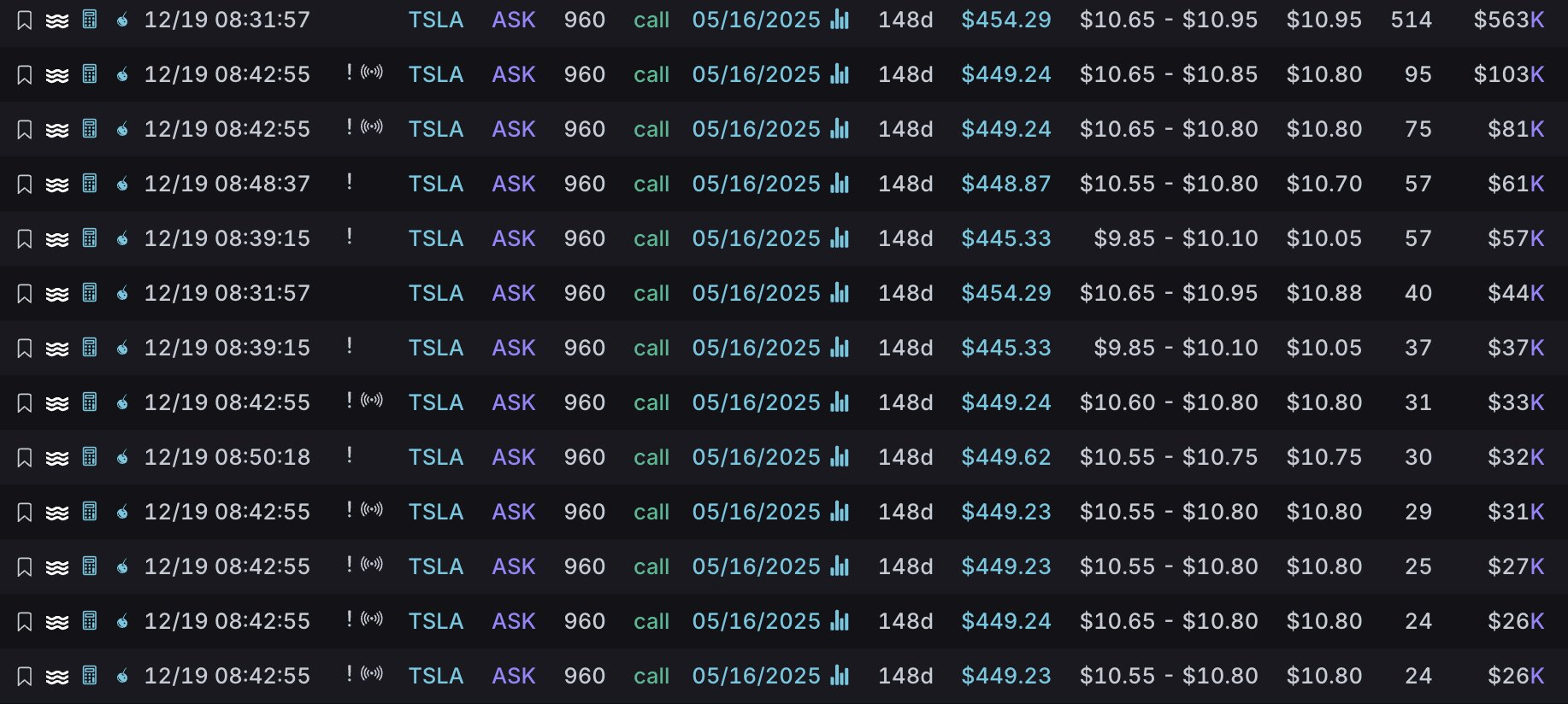Click the 960 strike in the $31K row

[x=585, y=512]
